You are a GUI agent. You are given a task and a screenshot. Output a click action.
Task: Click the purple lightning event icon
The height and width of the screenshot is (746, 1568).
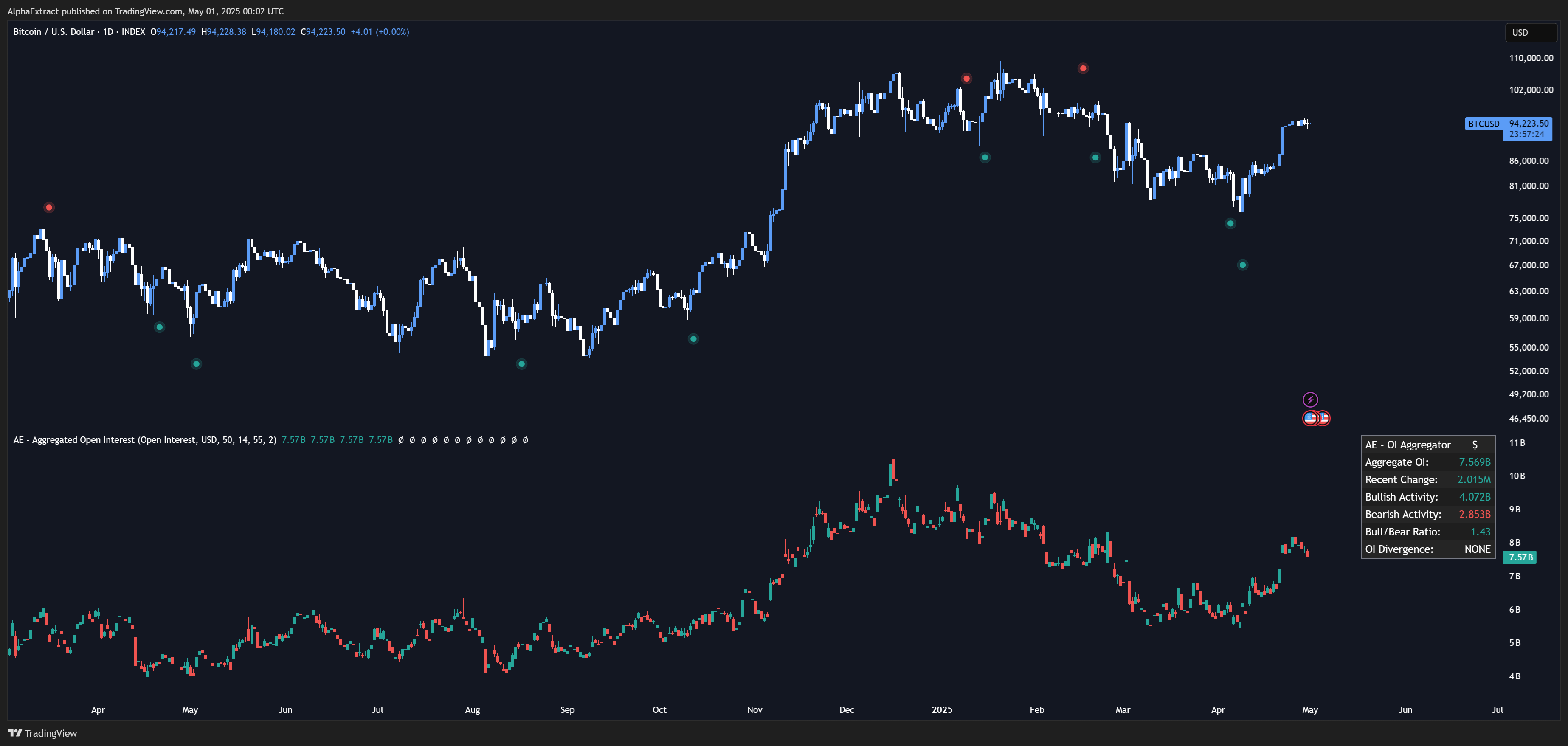pos(1310,400)
